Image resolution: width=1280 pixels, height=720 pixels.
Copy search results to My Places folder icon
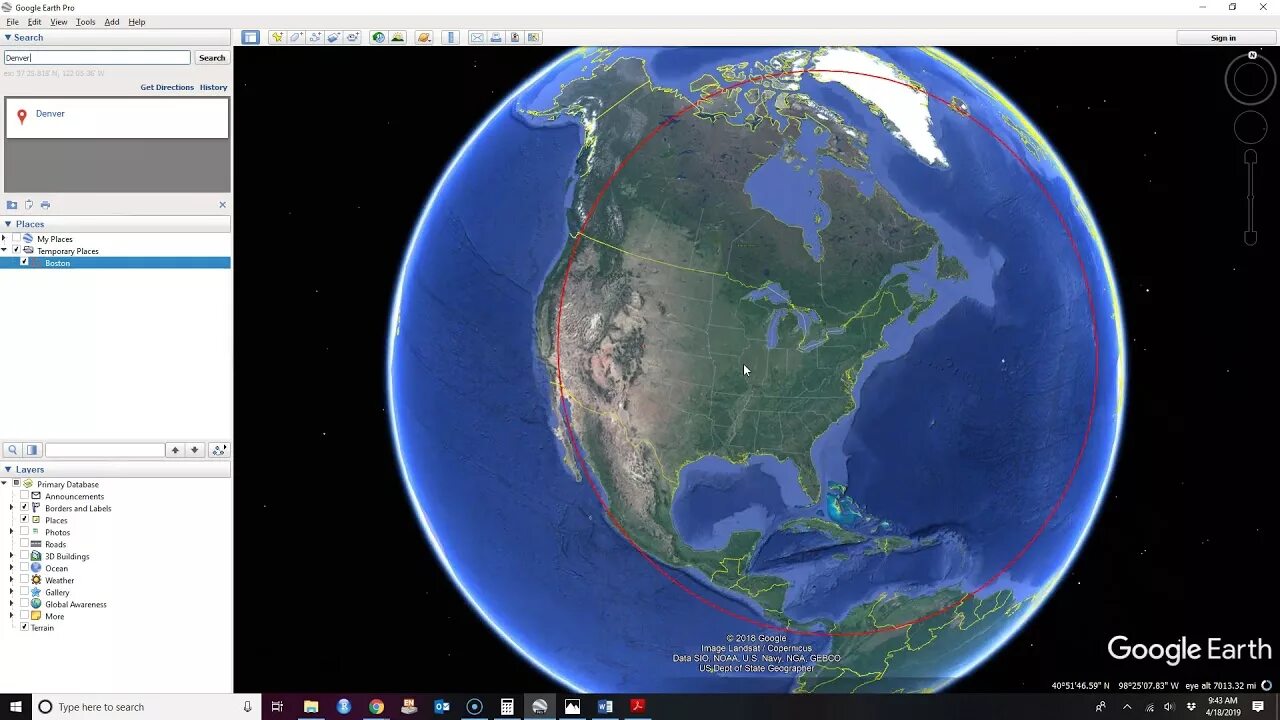tap(12, 204)
